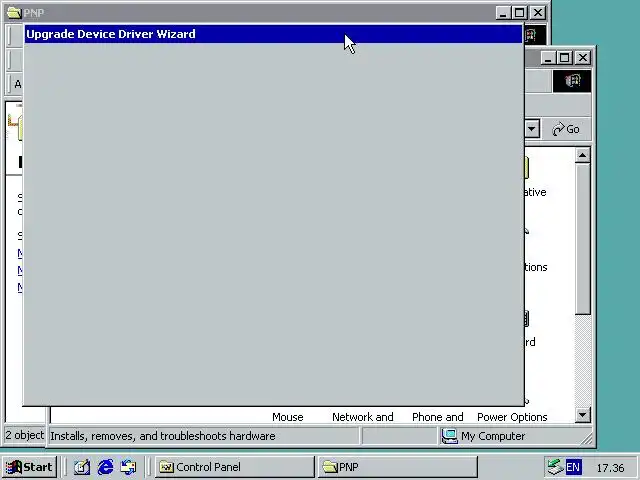Select the Mouse item in Control Panel
640x480 pixels.
pos(288,417)
